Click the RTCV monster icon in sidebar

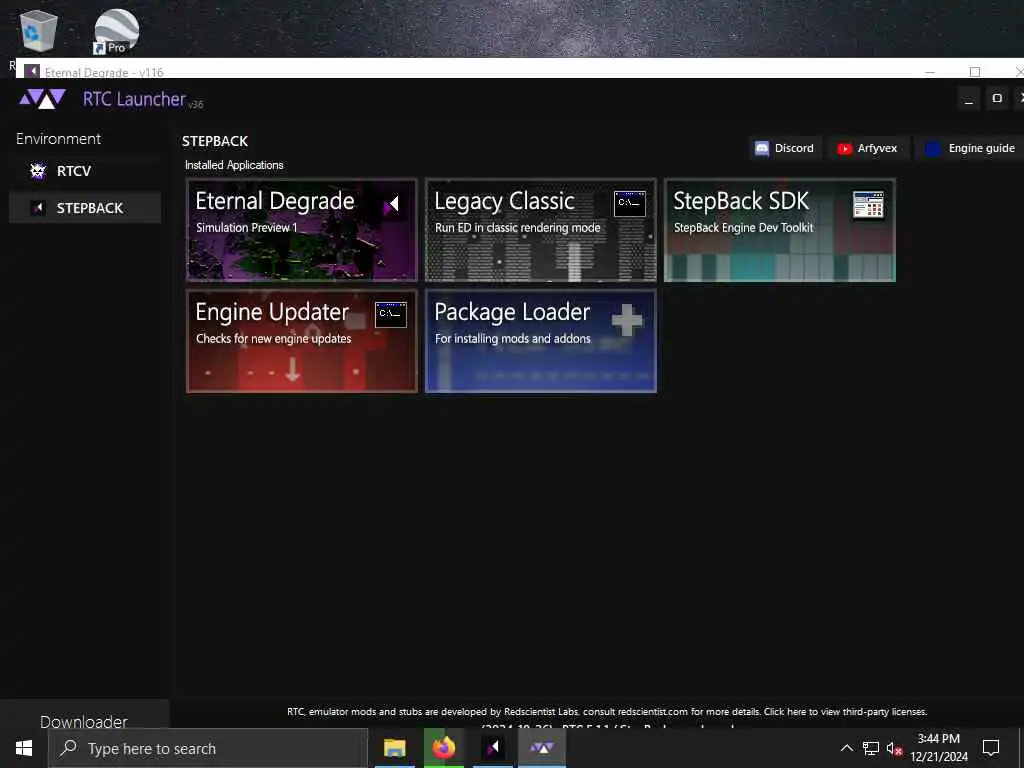pyautogui.click(x=38, y=171)
